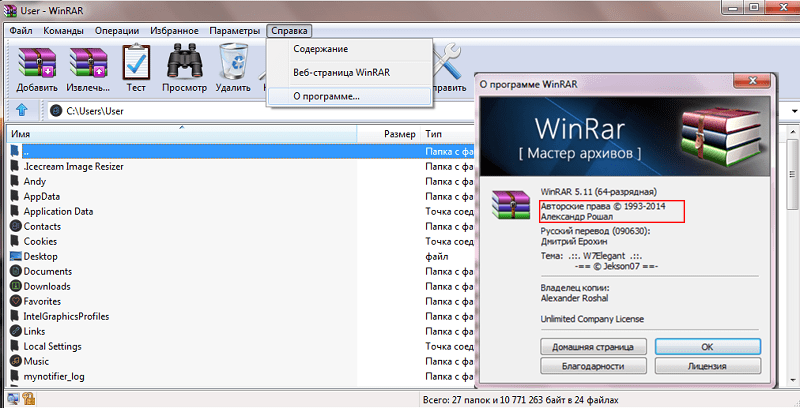
Task: Open the Команды menu
Action: 63,31
